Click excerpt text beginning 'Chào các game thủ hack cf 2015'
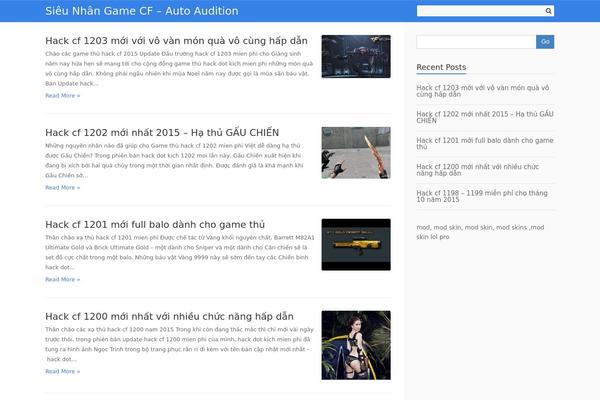Screen dimensions: 600x400 click(179, 69)
